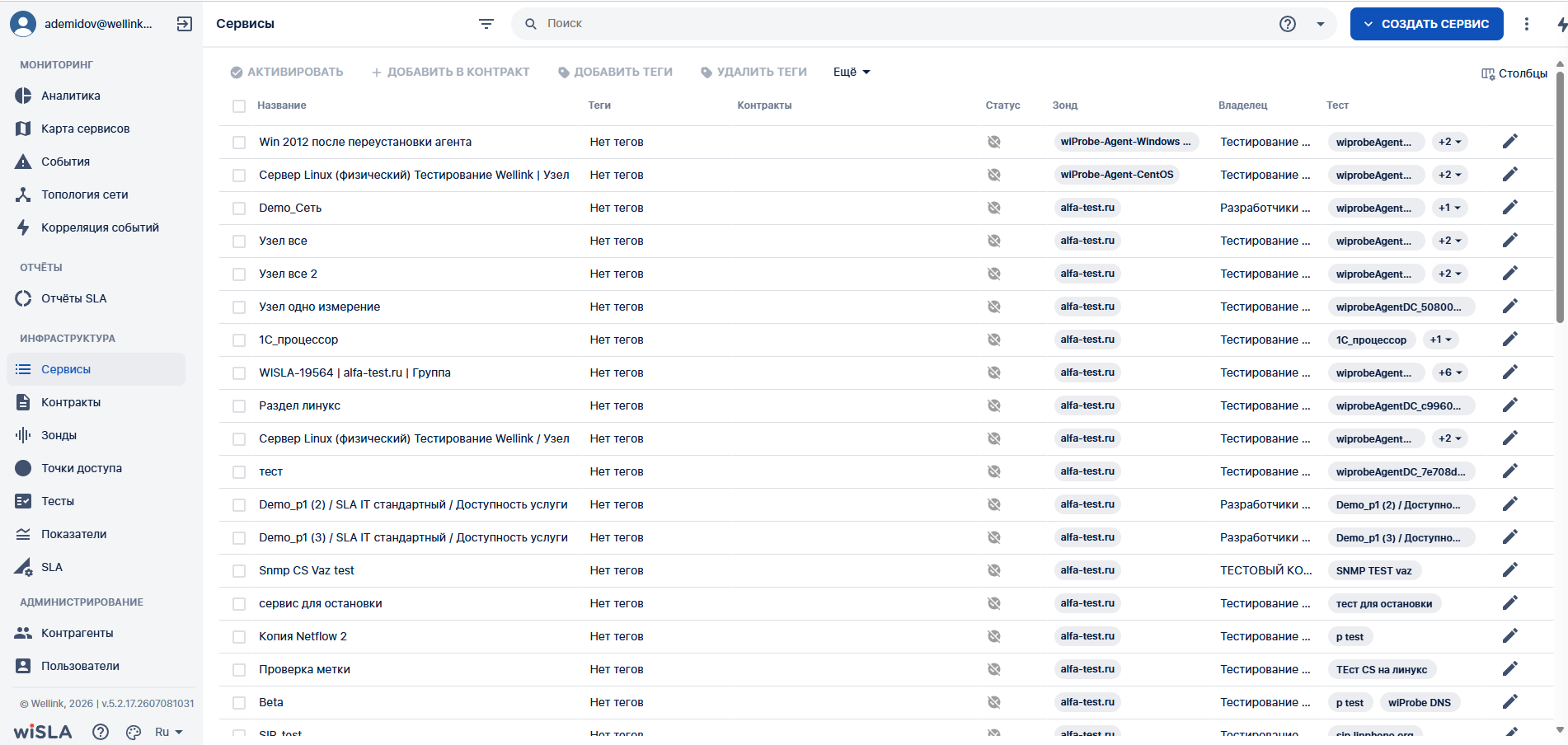Open the Ru language dropdown
The image size is (1568, 745).
169,732
